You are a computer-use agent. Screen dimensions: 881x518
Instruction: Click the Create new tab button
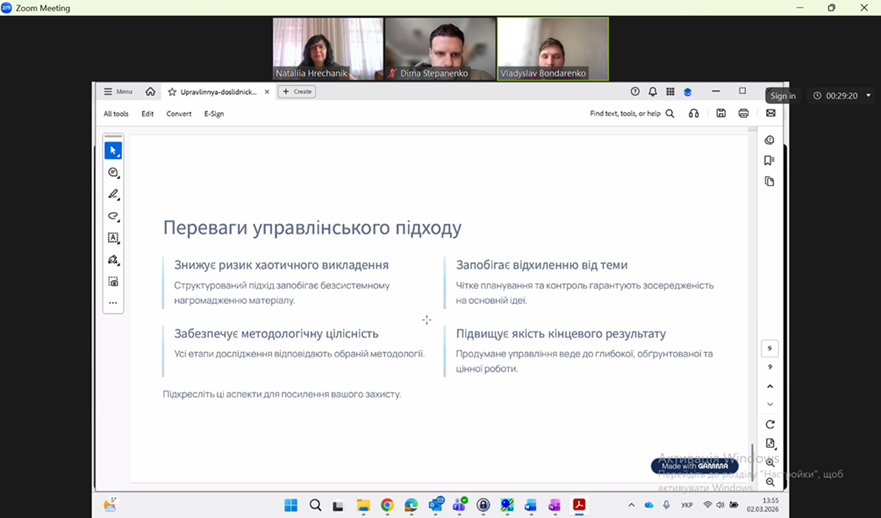pyautogui.click(x=297, y=92)
